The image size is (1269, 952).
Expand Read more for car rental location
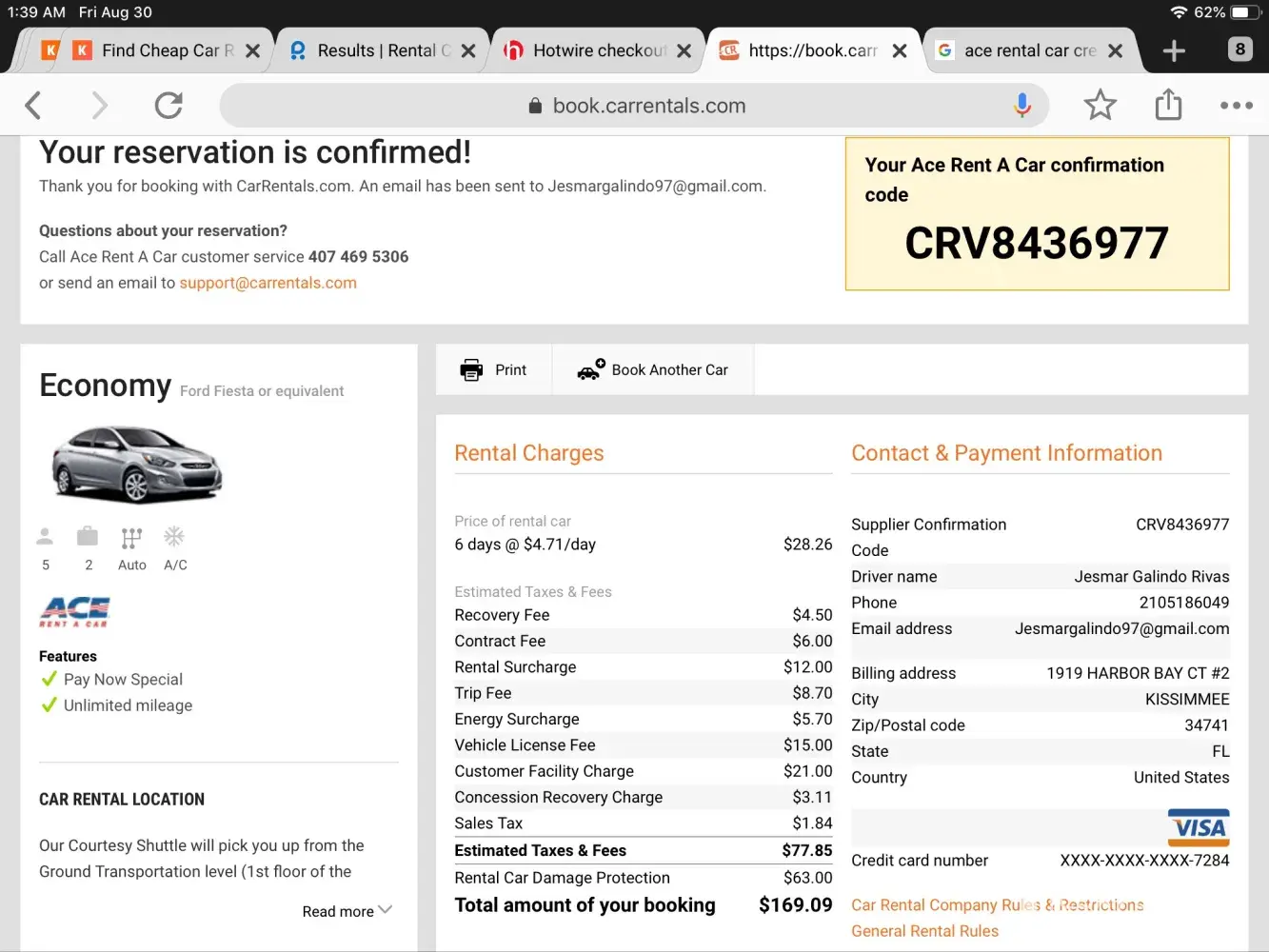point(347,911)
